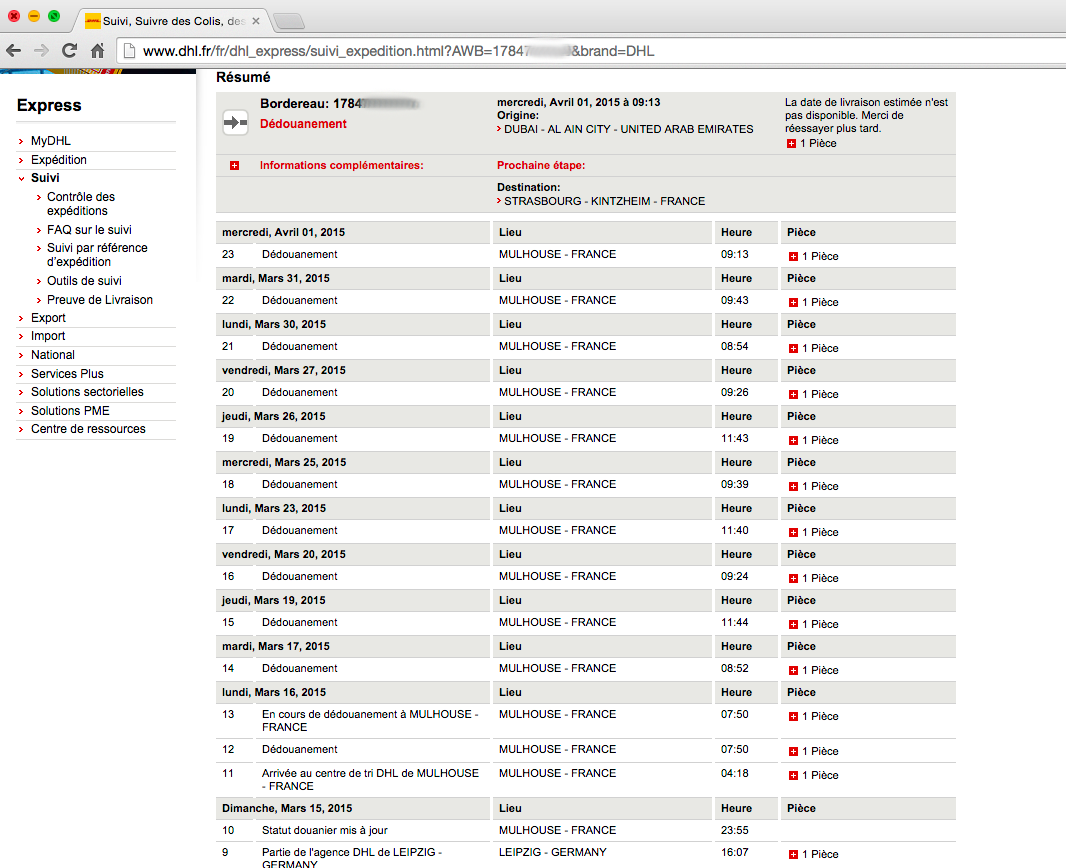Image resolution: width=1066 pixels, height=868 pixels.
Task: Click the Résumé heading
Action: [243, 77]
